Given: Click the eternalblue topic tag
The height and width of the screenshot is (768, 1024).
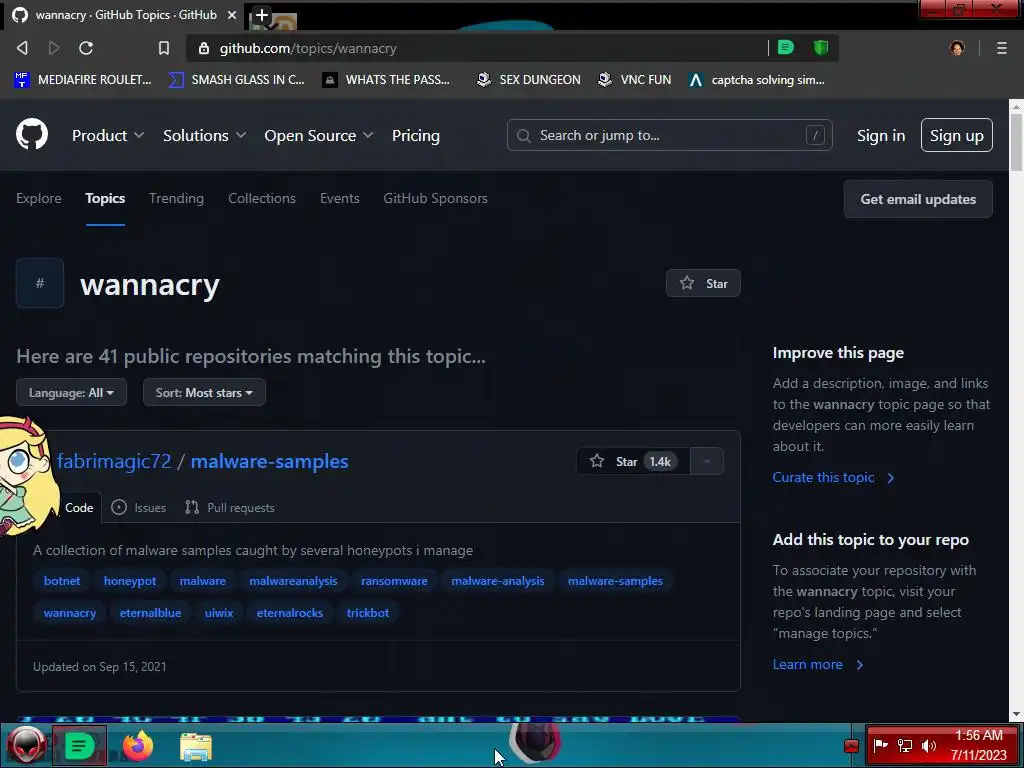Looking at the screenshot, I should [150, 613].
